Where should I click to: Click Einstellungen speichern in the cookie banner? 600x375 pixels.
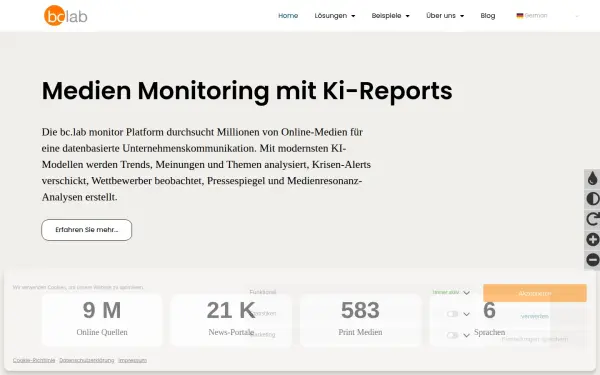[x=535, y=339]
